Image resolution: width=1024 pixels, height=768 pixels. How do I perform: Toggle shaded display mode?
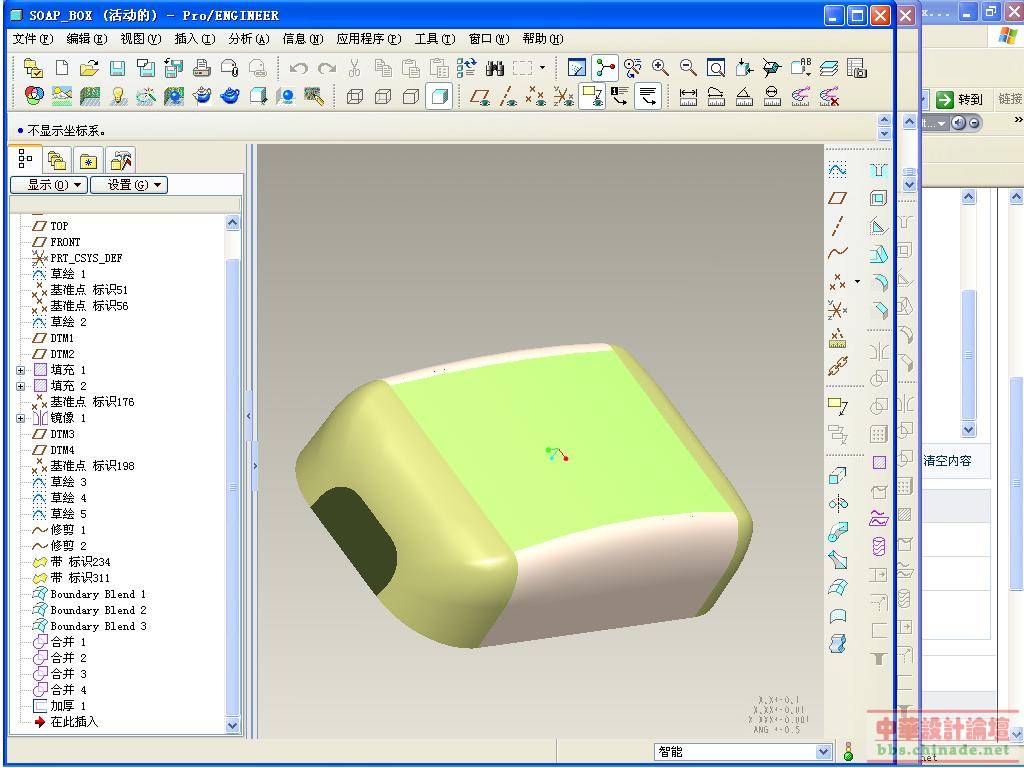click(x=438, y=97)
